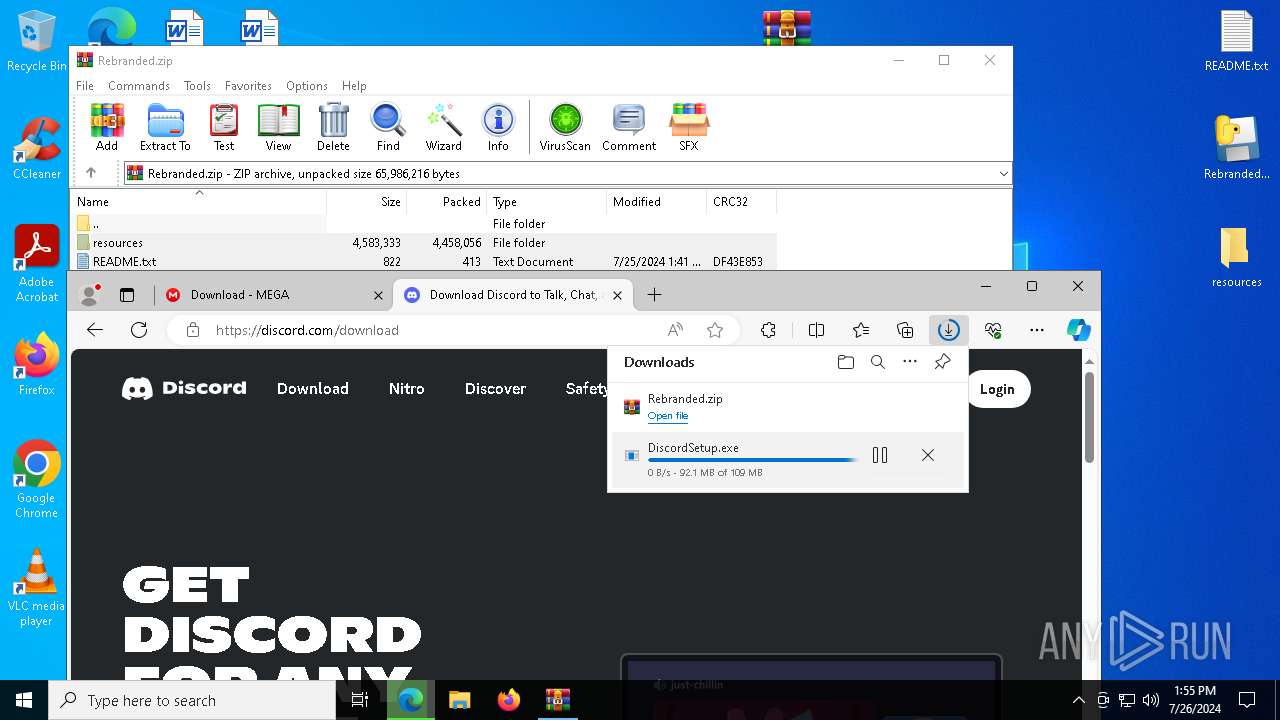The width and height of the screenshot is (1280, 720).
Task: Go up one folder level in WinRAR
Action: [91, 173]
